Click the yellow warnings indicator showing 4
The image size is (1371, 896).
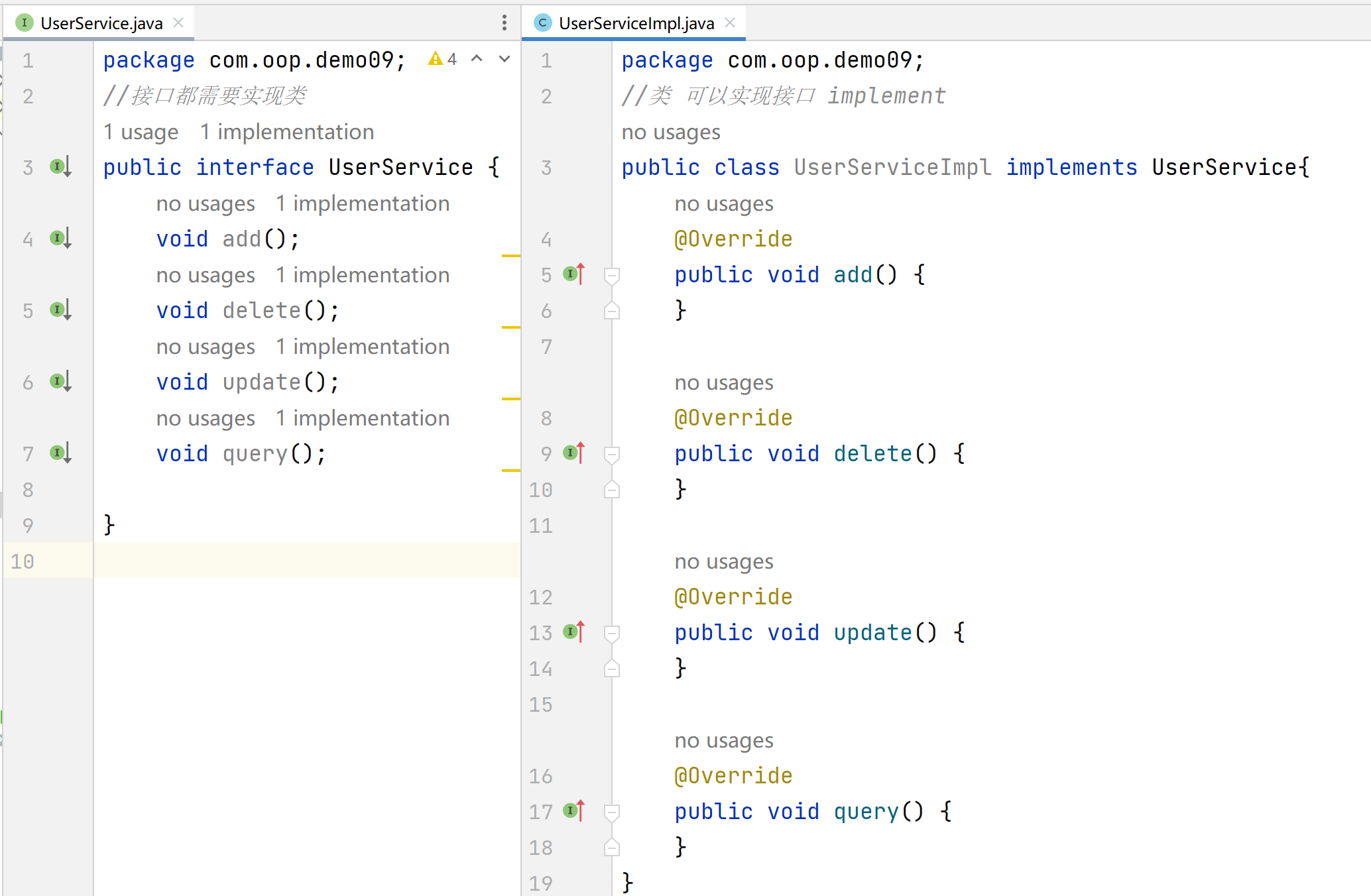click(x=442, y=59)
